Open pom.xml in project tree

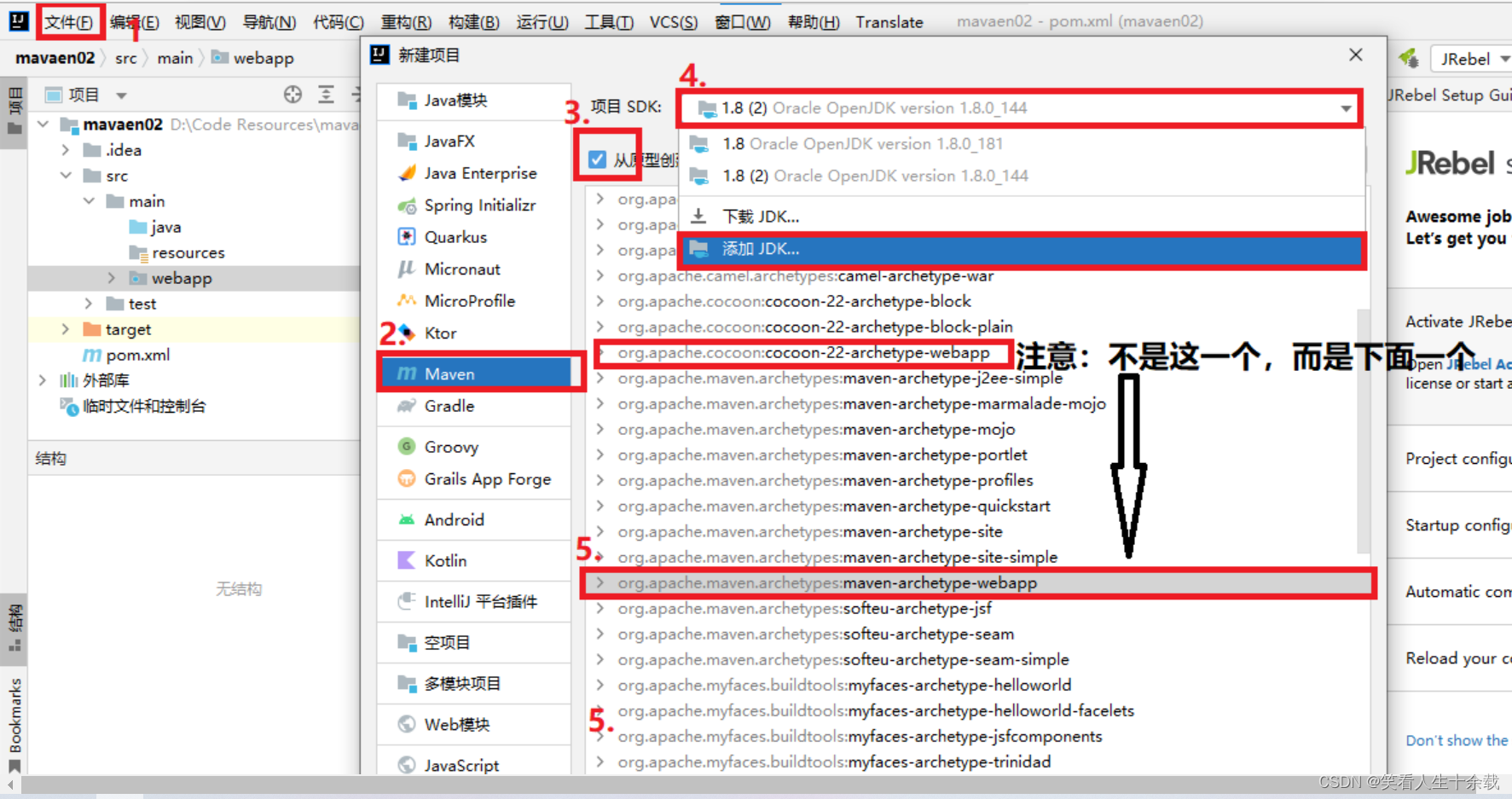point(136,355)
